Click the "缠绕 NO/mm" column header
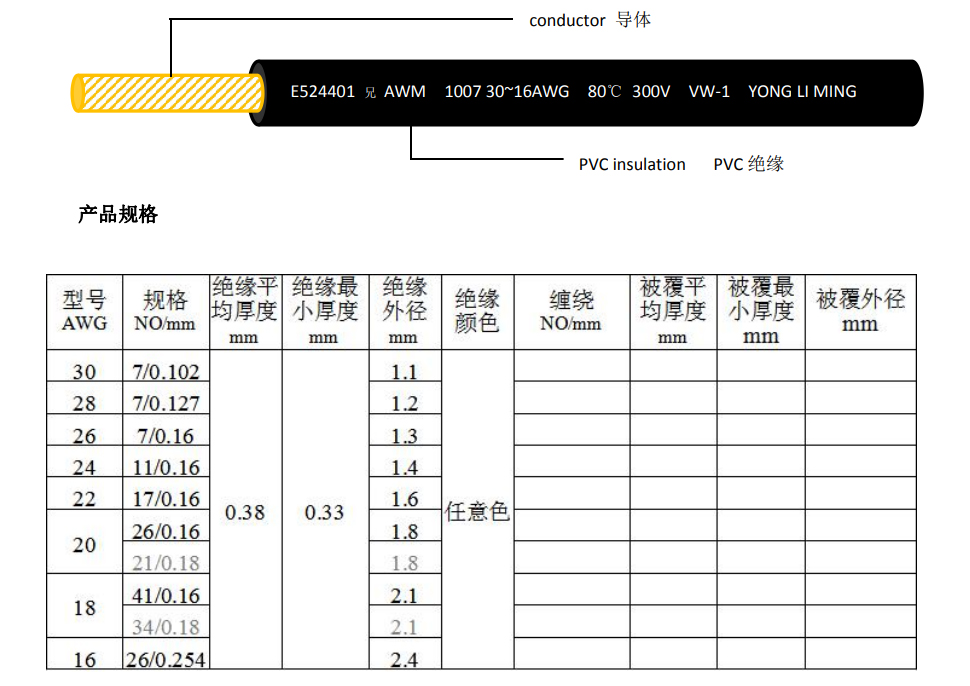 [x=571, y=311]
